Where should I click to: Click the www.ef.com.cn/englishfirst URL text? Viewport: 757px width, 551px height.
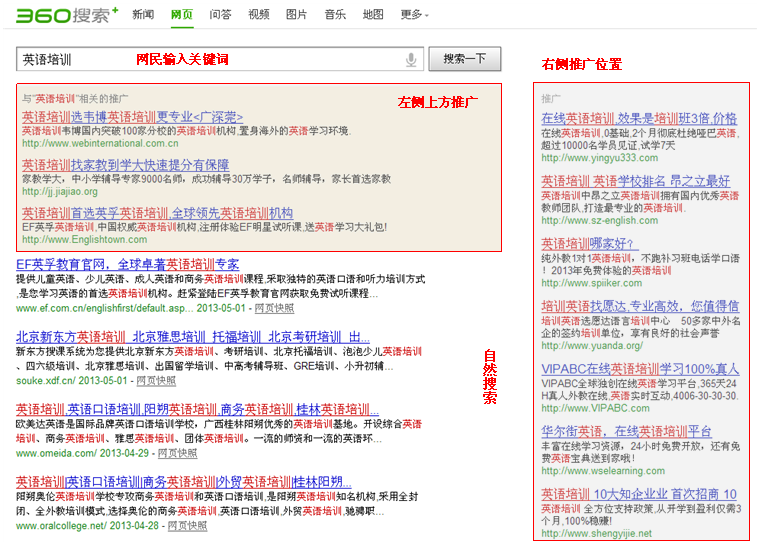click(105, 308)
